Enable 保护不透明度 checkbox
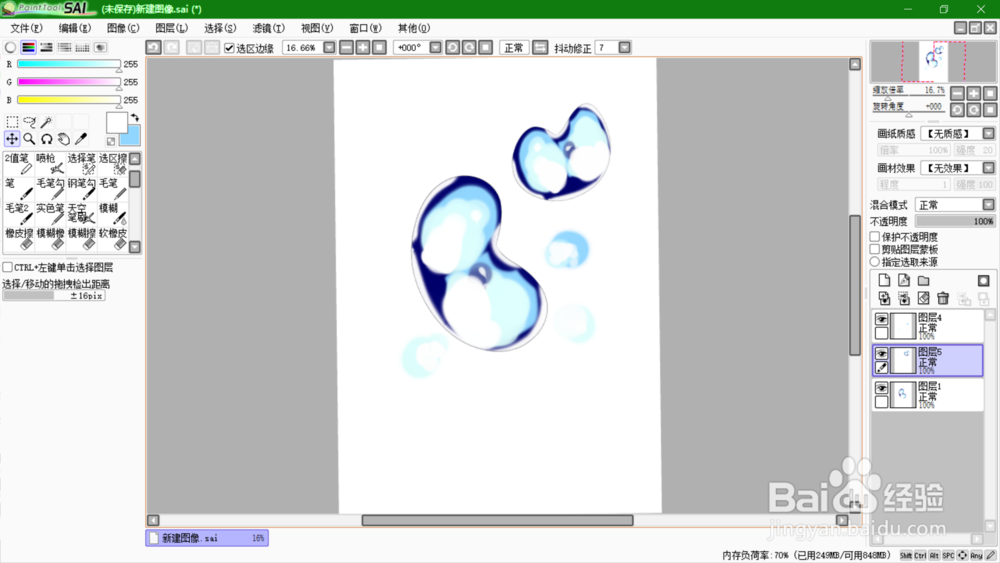This screenshot has height=563, width=1000. pos(875,237)
